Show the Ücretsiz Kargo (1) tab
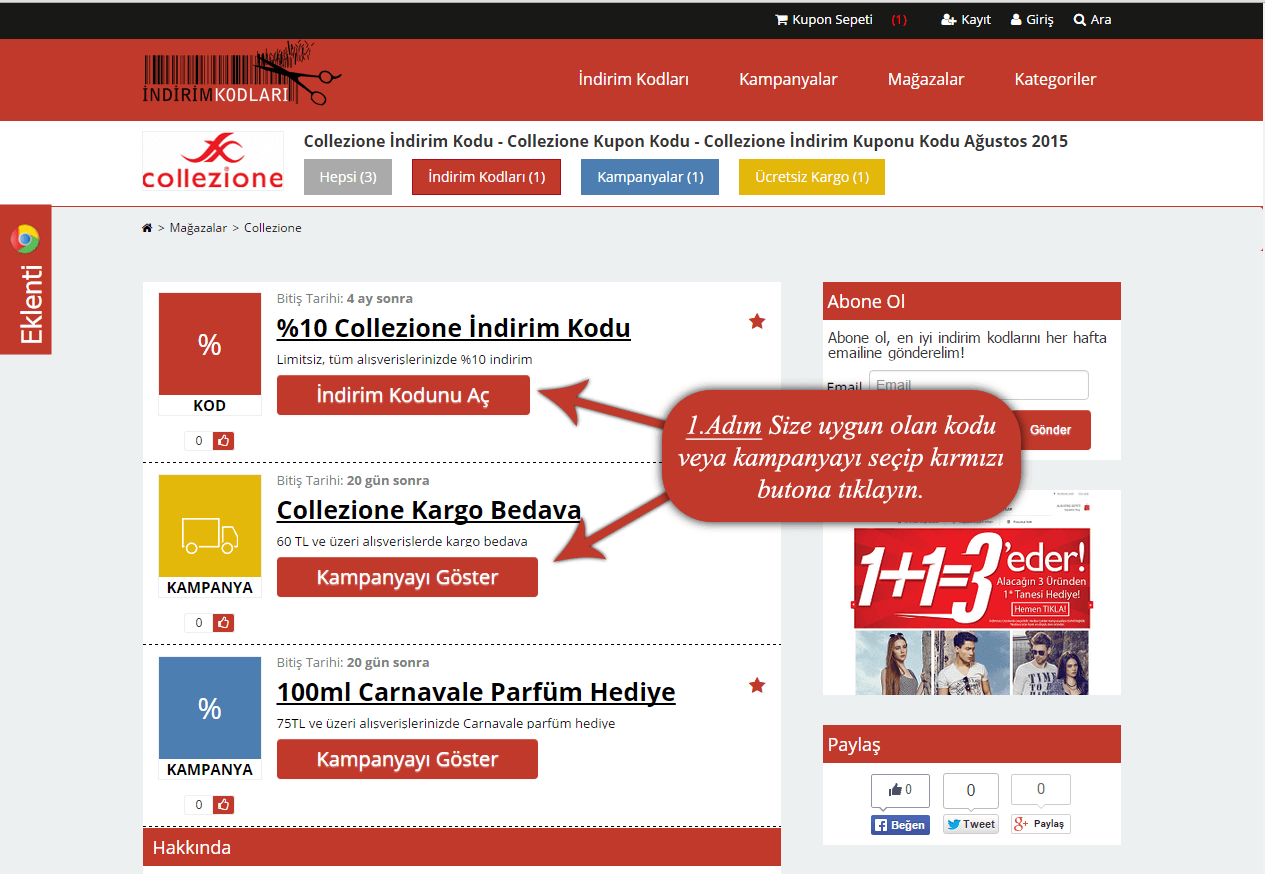Screen dimensions: 1265x874 pos(812,177)
